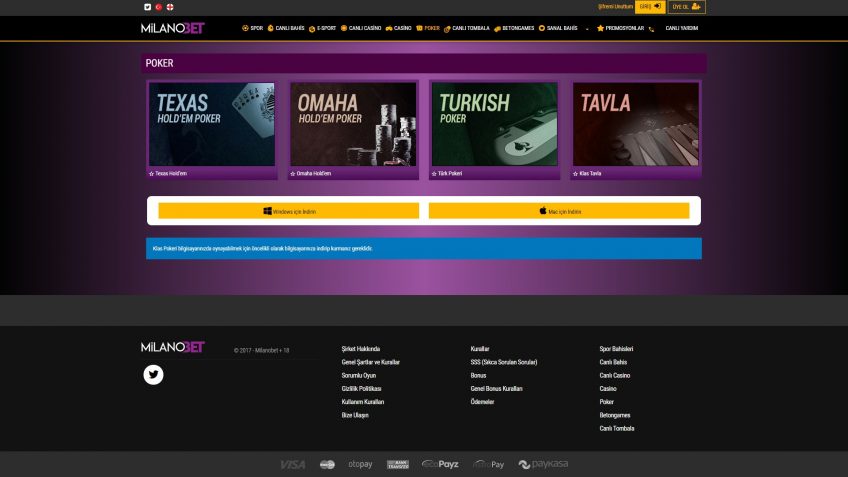Open Canlı Bahis in navigation
This screenshot has width=848, height=477.
click(286, 28)
